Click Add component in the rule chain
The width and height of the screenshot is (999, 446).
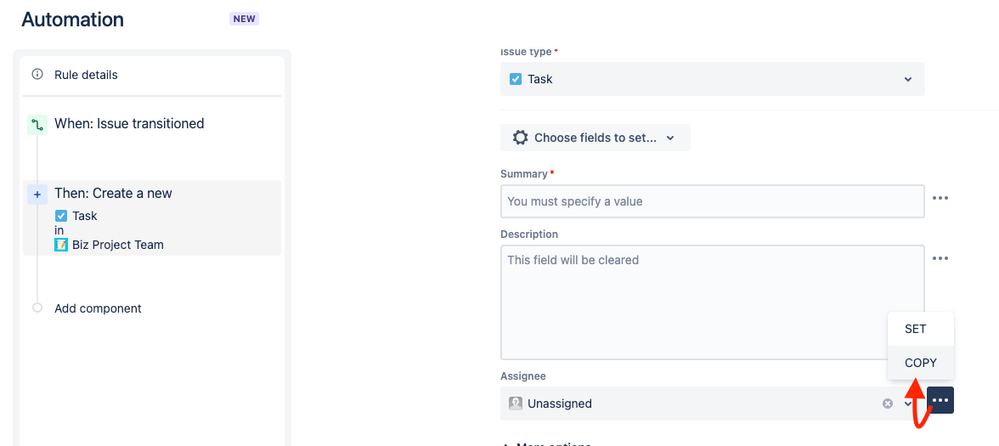(x=98, y=308)
